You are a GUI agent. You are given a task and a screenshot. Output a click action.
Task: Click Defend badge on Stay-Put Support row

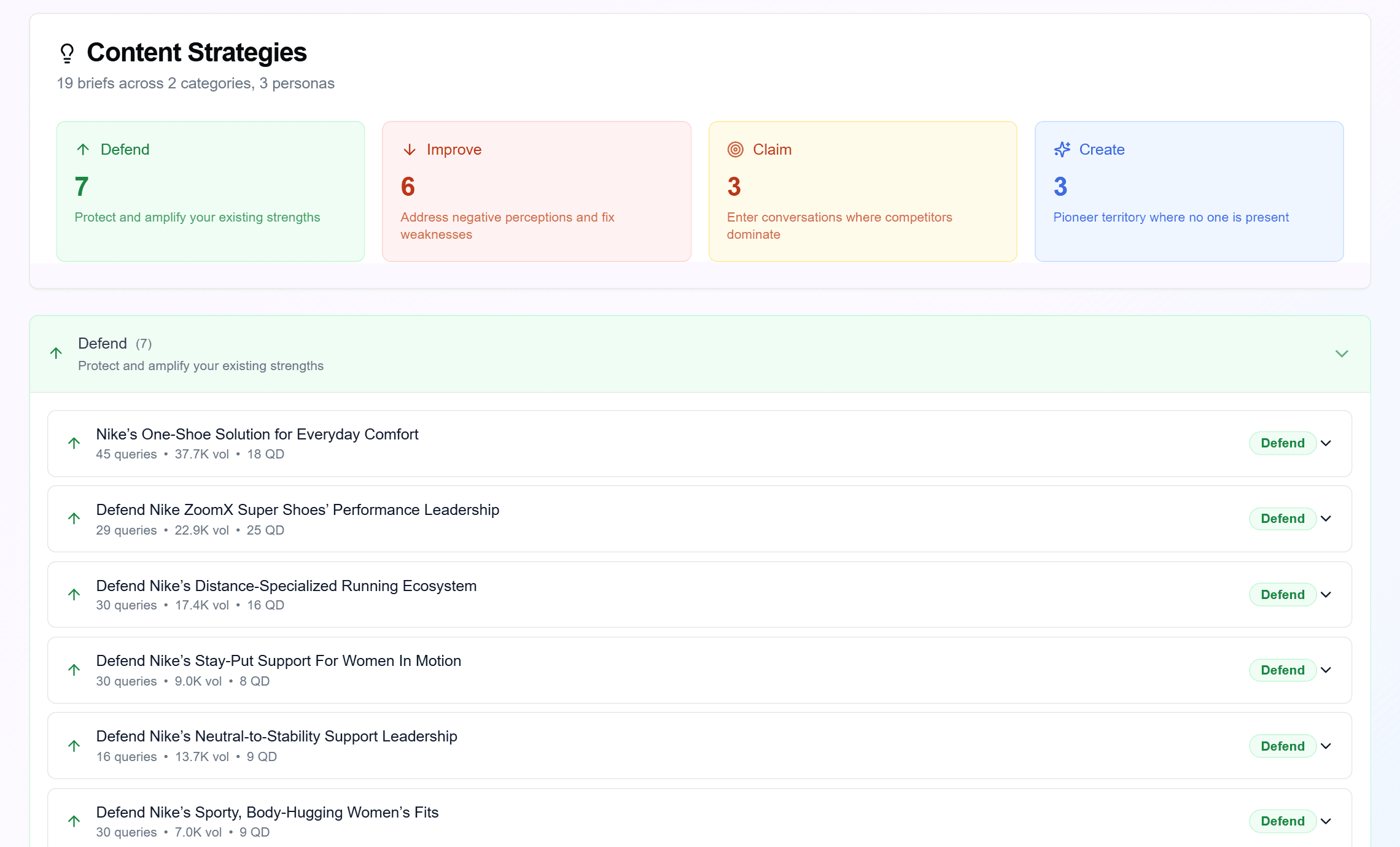1282,670
